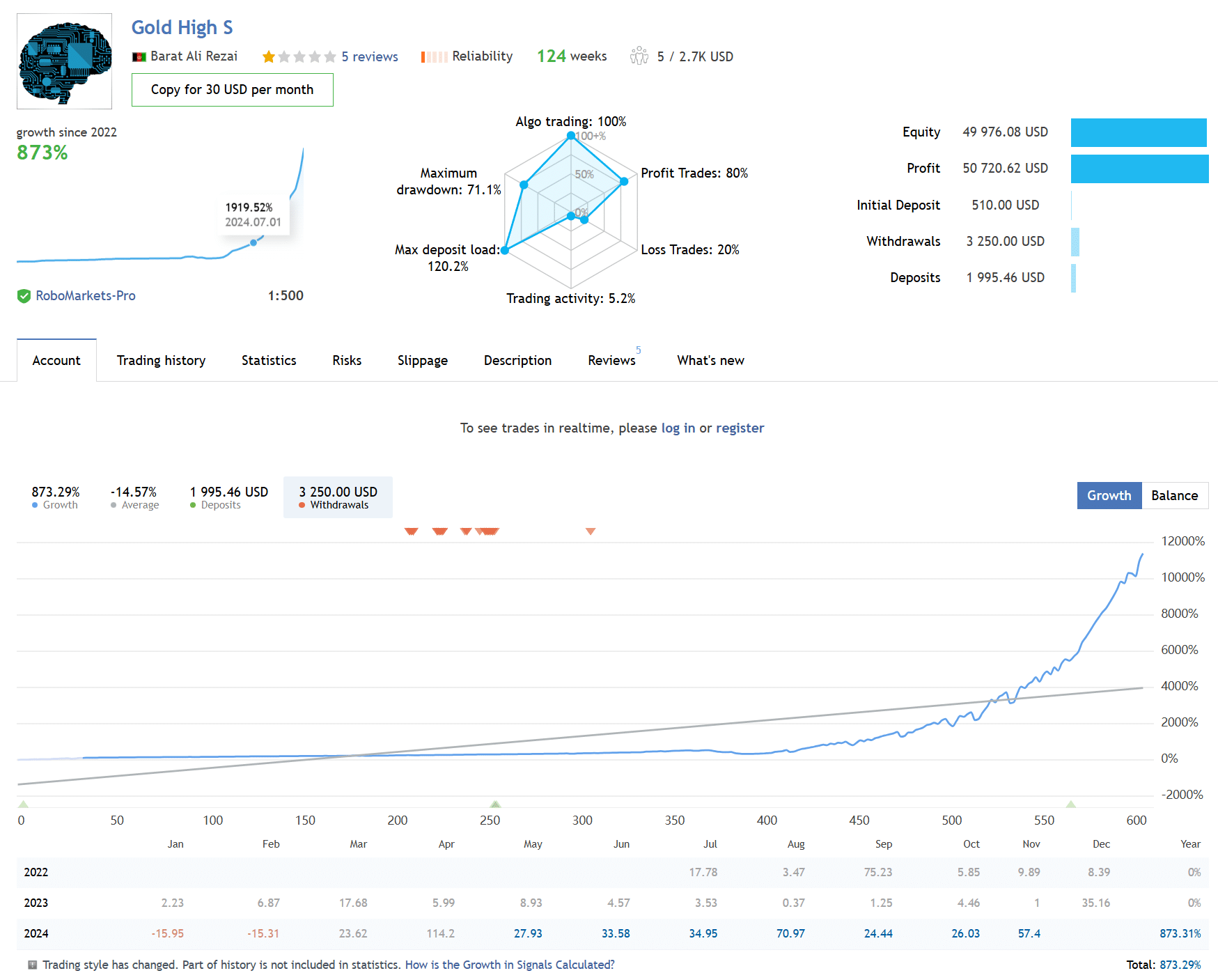Switch chart to Balance view

(1174, 495)
